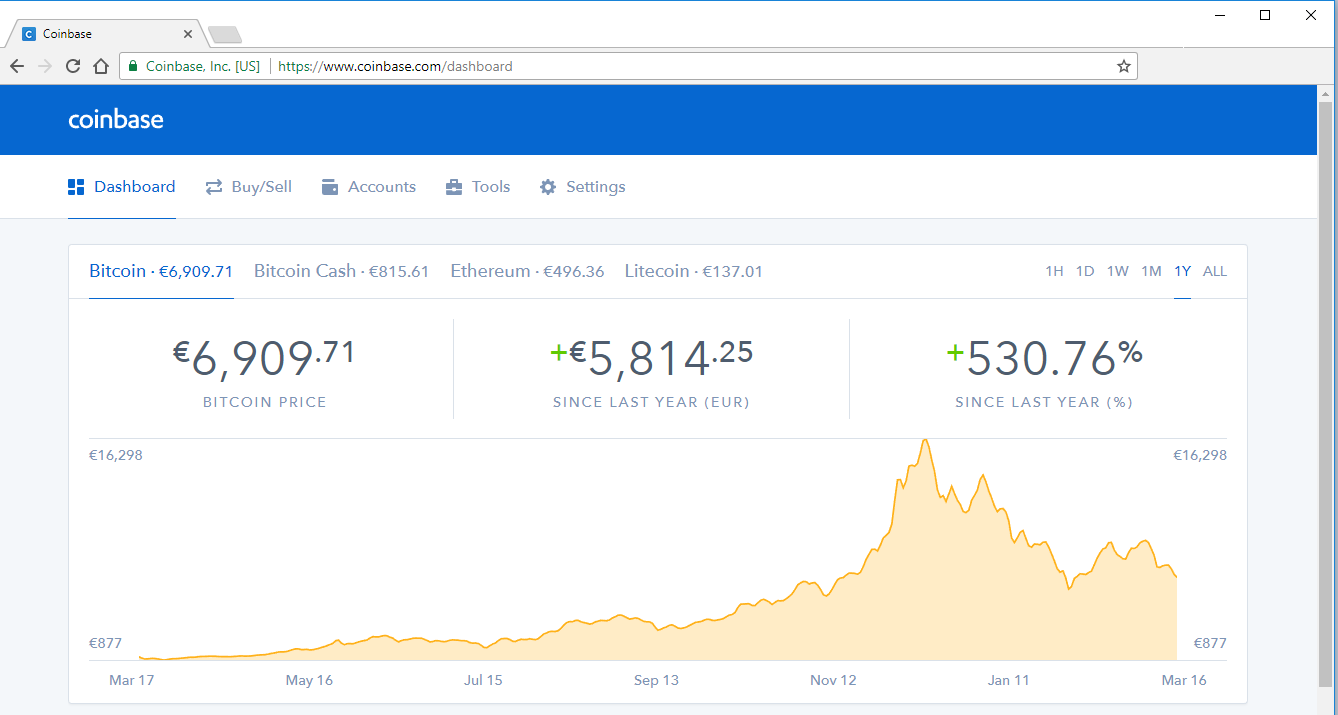Click the Jan 11 axis label
The height and width of the screenshot is (715, 1338).
pyautogui.click(x=1008, y=680)
